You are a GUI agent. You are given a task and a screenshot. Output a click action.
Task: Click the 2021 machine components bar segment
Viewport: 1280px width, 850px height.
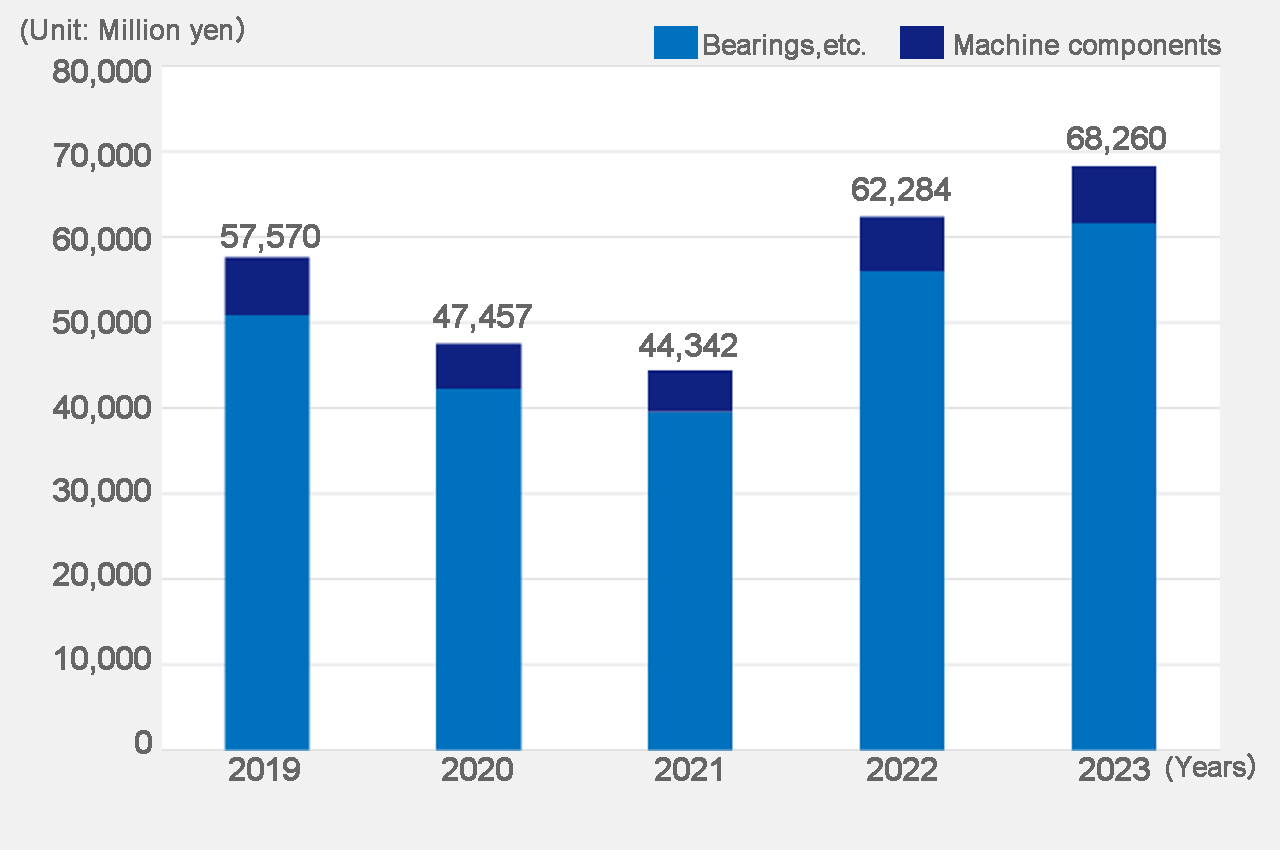click(690, 391)
